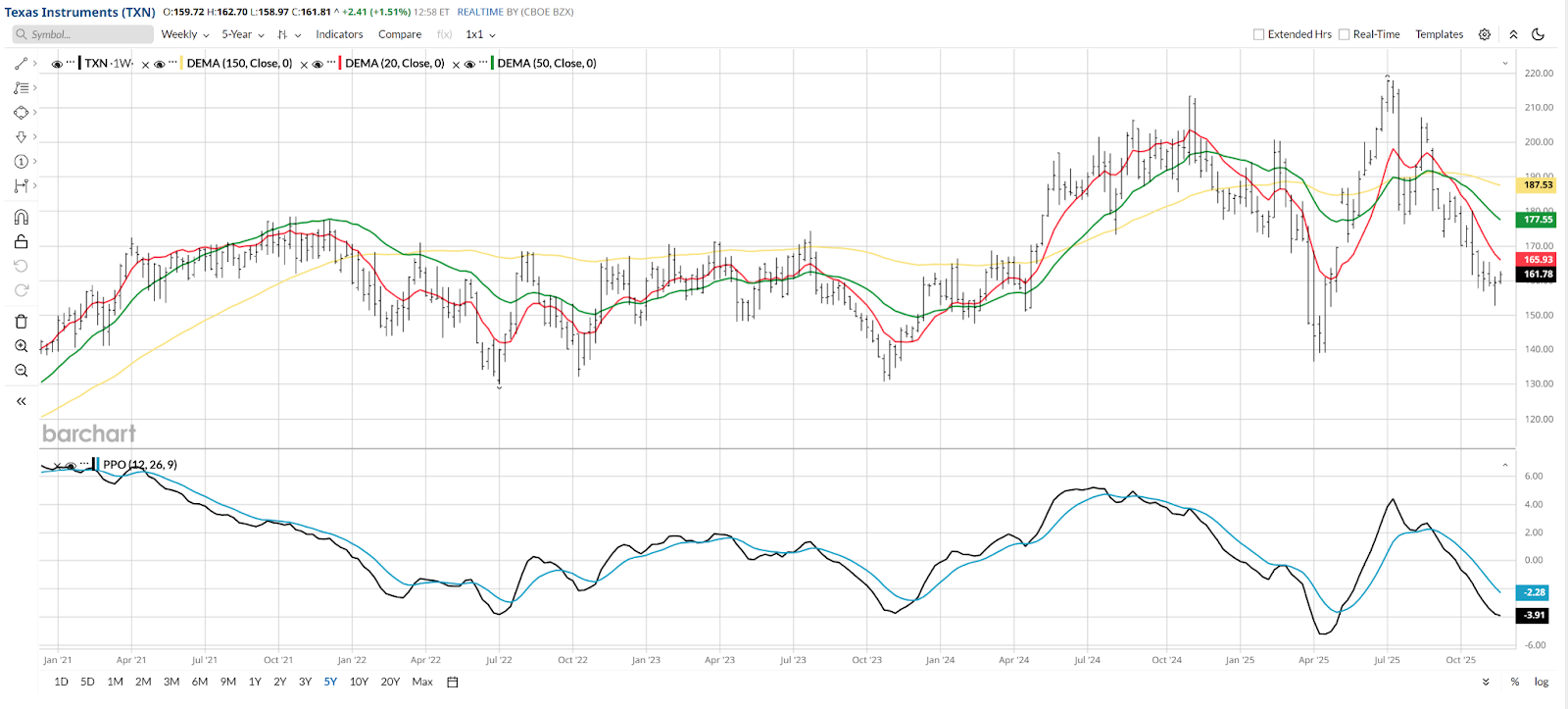Click the yellow DEMA 150 color marker
Viewport: 1568px width, 709px height.
click(x=181, y=63)
